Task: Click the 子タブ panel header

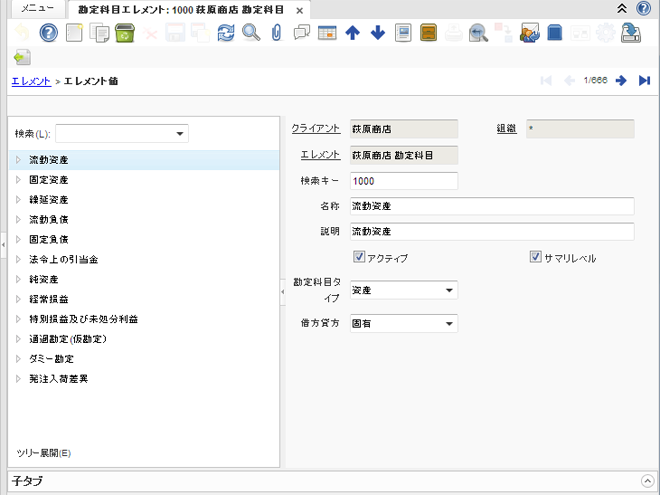Action: pyautogui.click(x=333, y=481)
